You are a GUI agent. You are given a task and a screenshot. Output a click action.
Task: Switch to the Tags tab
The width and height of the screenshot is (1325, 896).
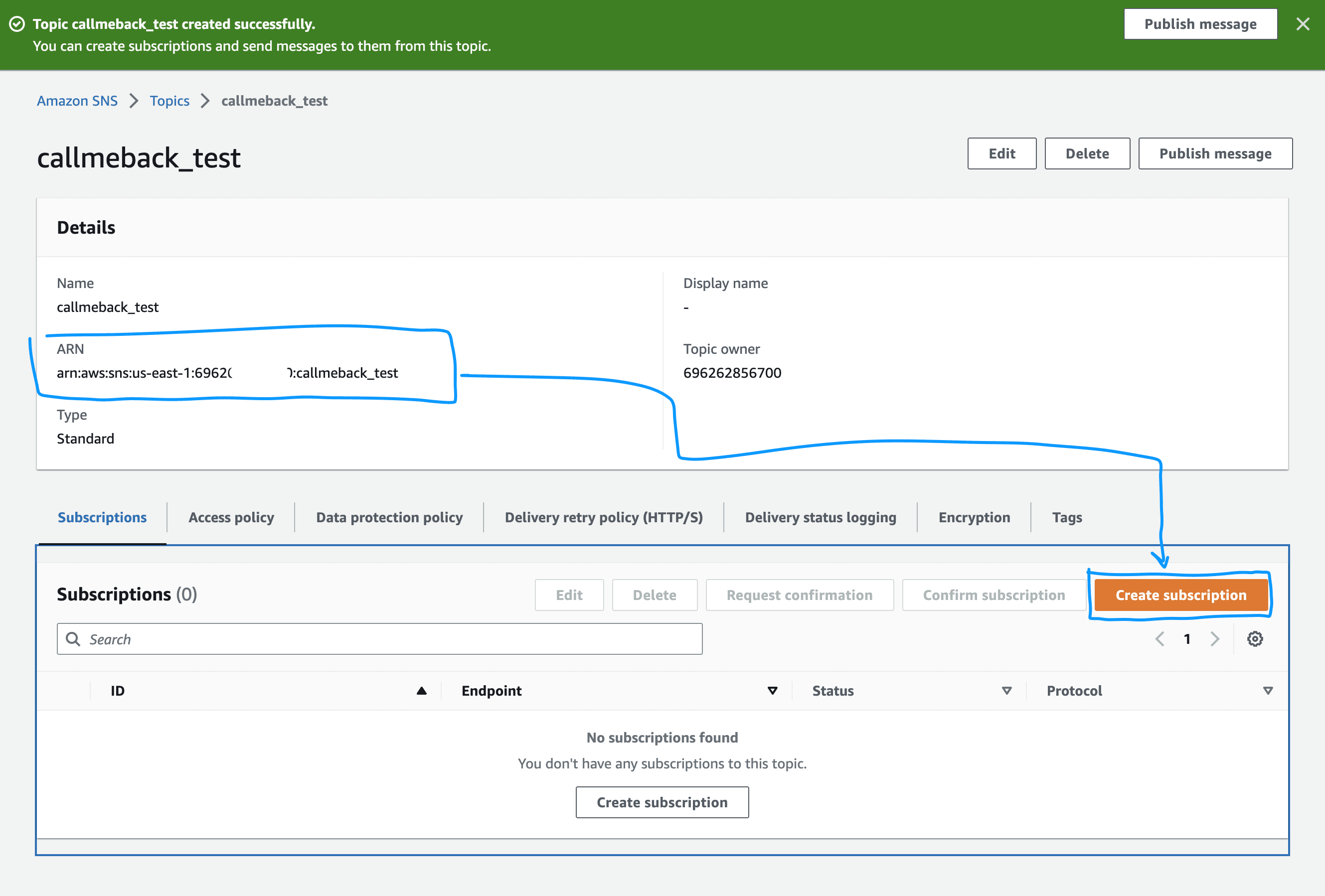click(x=1067, y=518)
